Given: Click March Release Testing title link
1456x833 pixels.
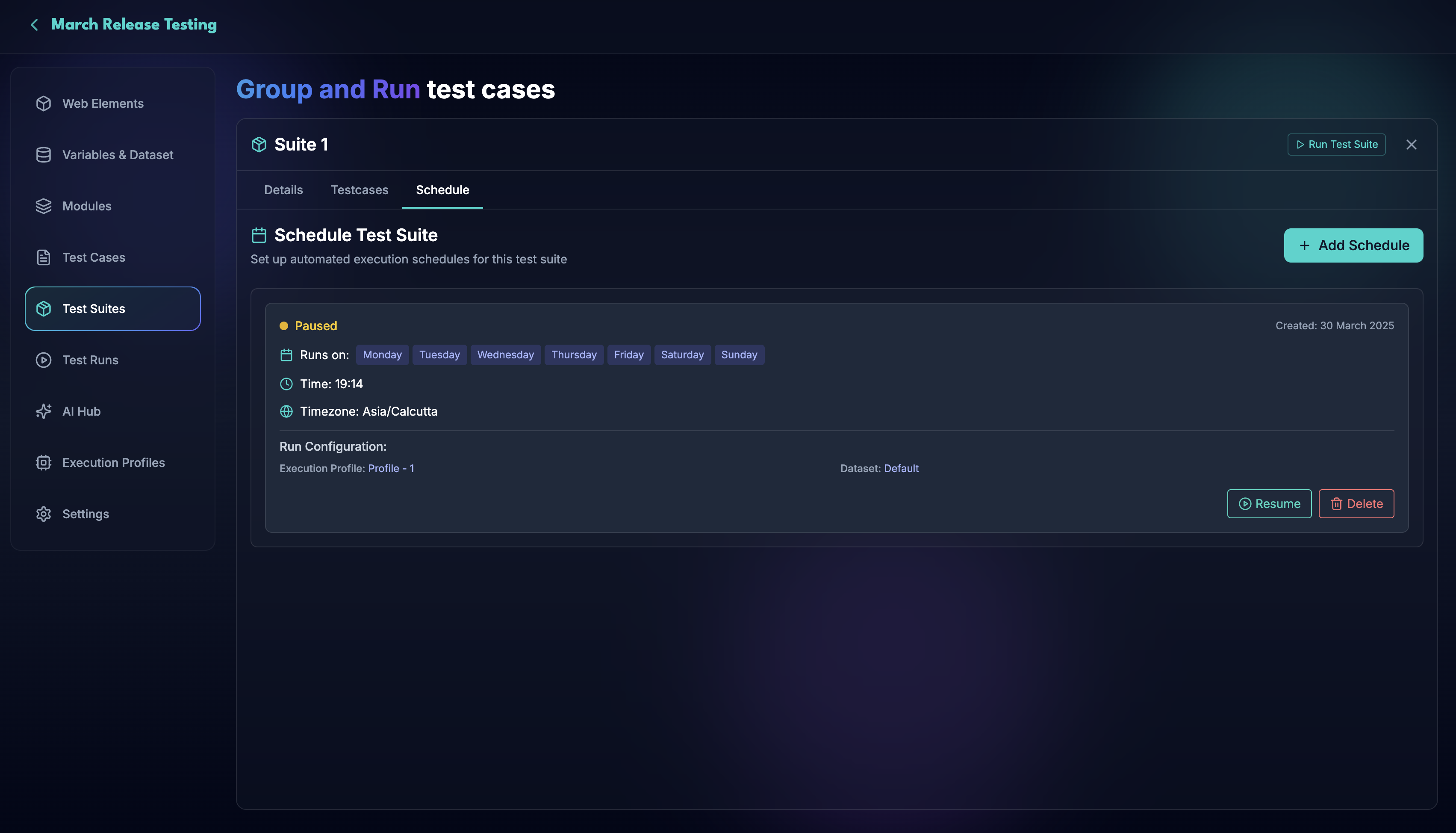Looking at the screenshot, I should (134, 25).
